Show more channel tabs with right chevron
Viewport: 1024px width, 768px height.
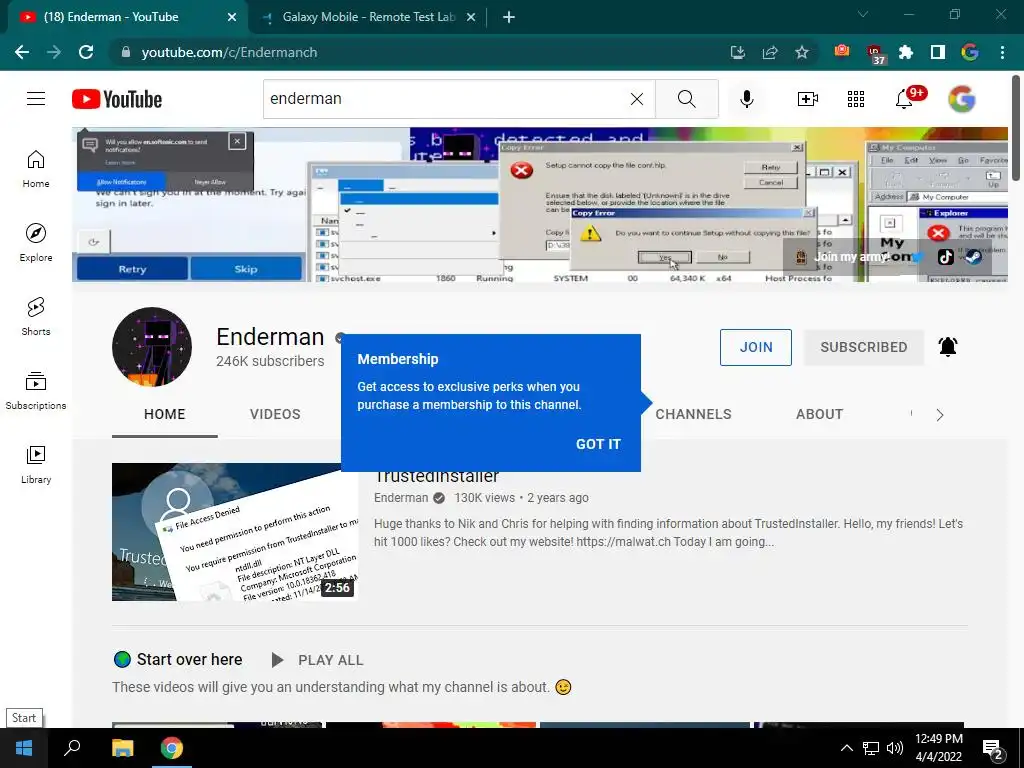point(940,415)
